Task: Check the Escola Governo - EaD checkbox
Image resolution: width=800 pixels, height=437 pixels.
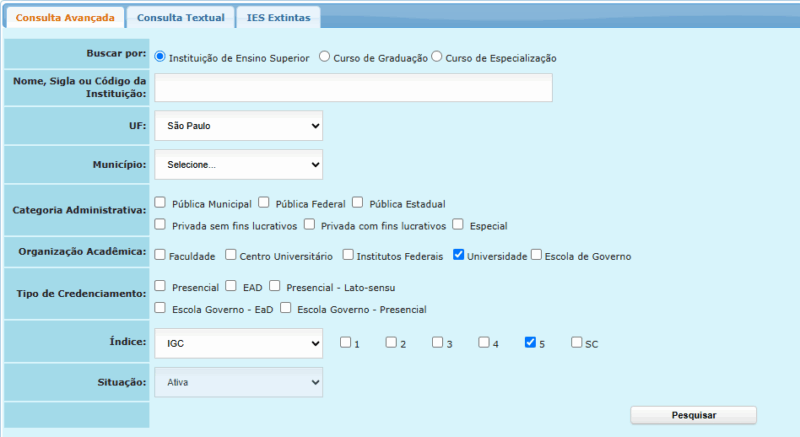Action: 160,307
